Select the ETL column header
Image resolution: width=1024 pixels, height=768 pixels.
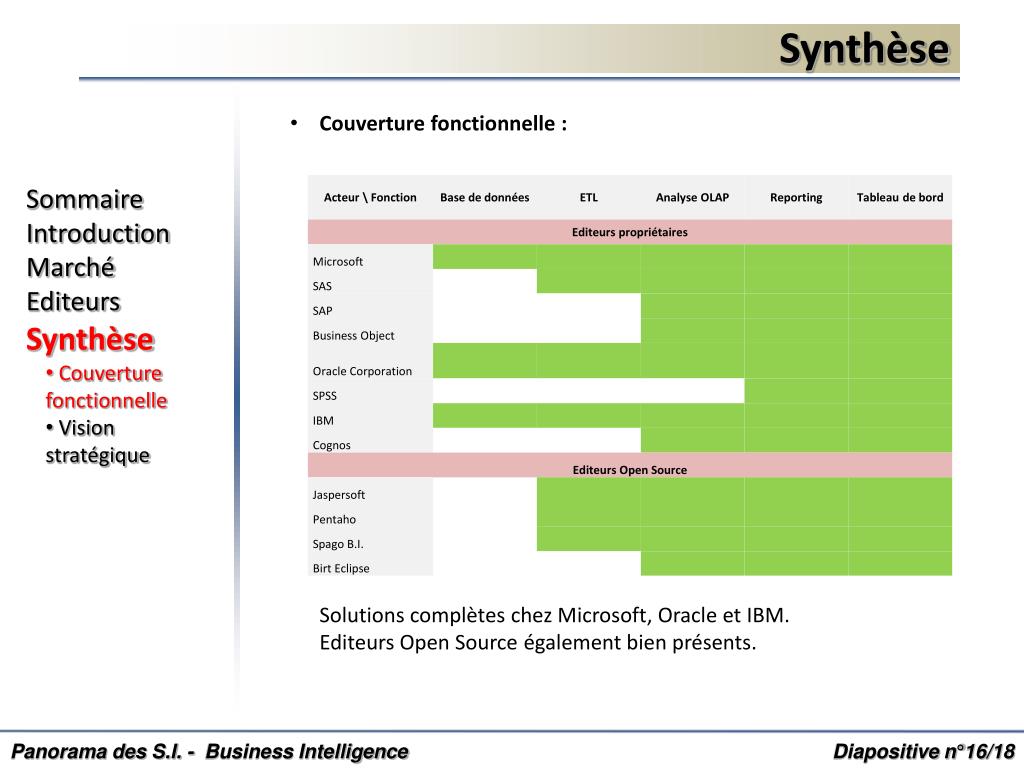tap(588, 197)
